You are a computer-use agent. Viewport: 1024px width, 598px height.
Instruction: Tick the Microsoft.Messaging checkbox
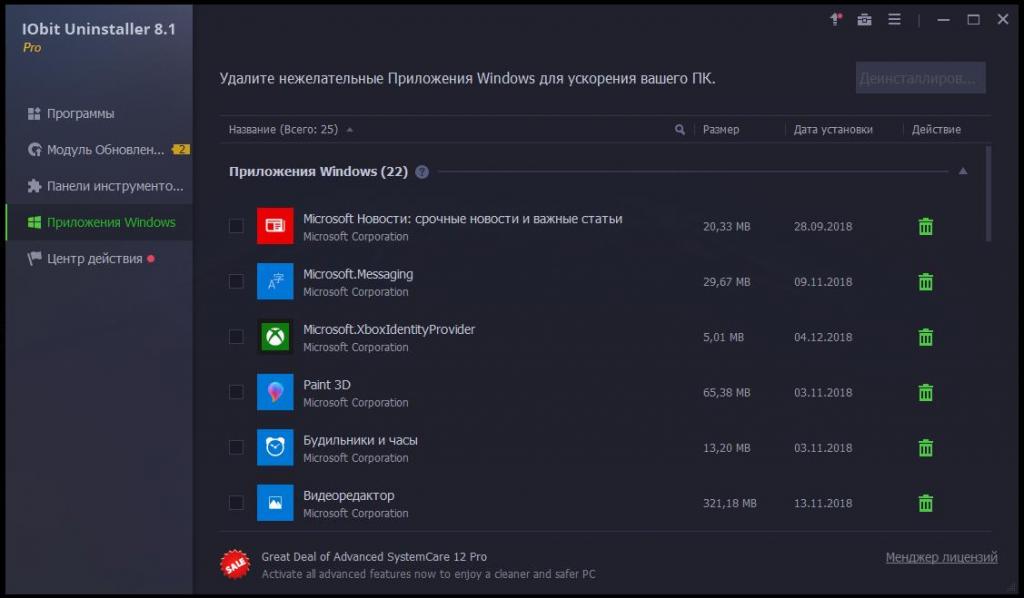236,281
